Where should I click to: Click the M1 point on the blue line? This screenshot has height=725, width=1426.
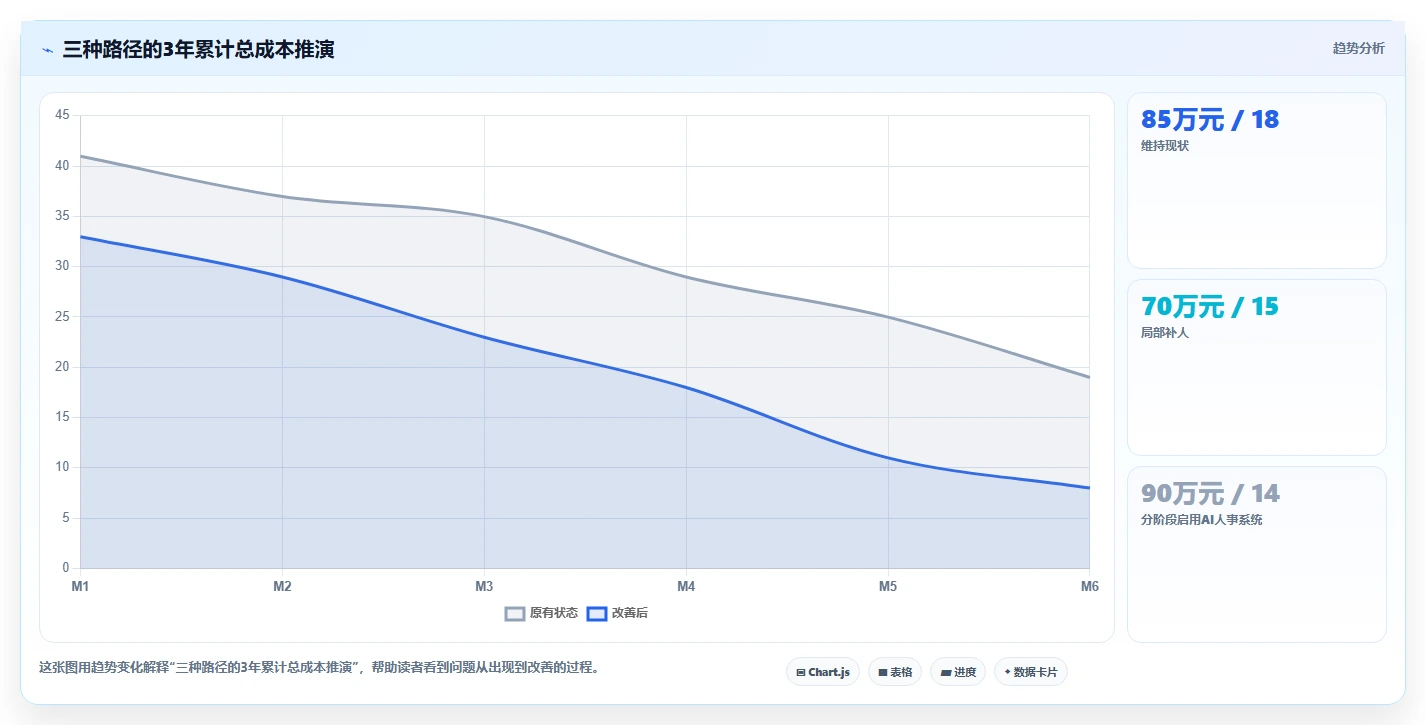tap(80, 237)
